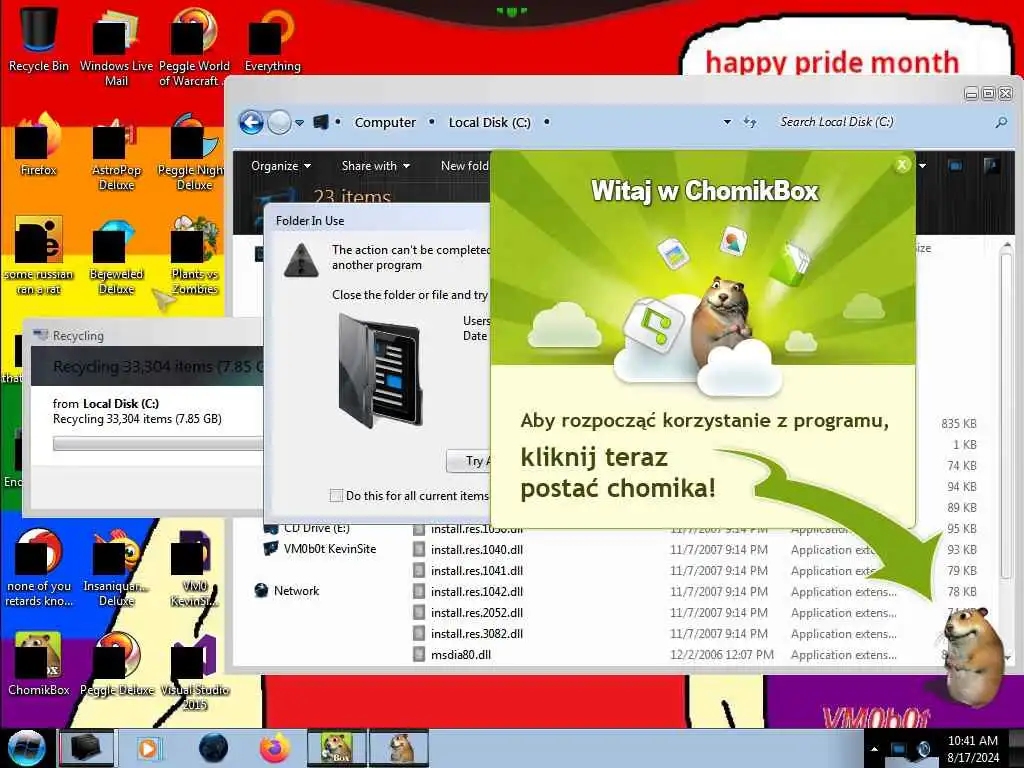Click the hamster taskbar button
Viewport: 1024px width, 768px height.
coord(399,748)
